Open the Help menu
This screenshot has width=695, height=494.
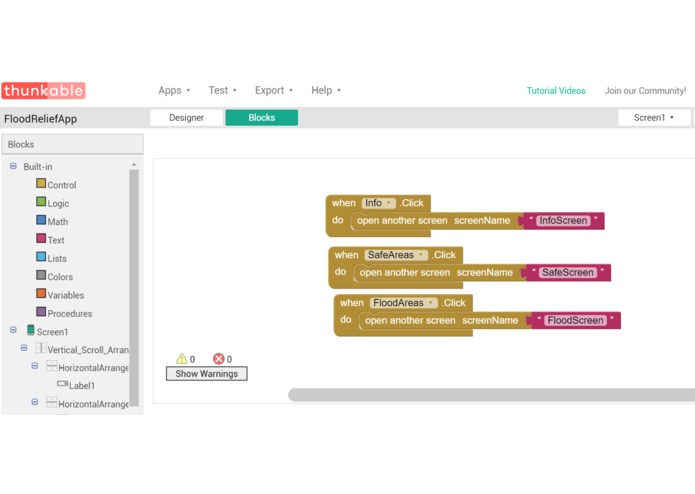[x=326, y=90]
